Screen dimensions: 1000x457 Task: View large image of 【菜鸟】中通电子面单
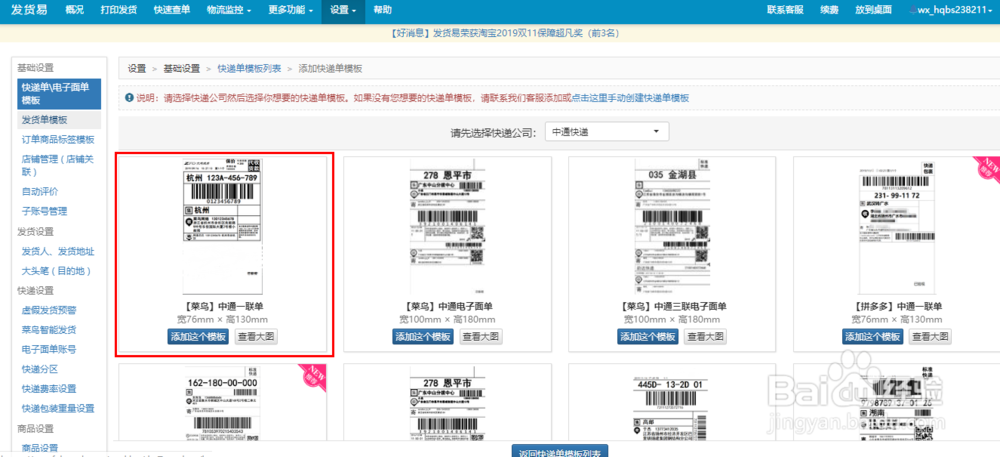point(481,337)
